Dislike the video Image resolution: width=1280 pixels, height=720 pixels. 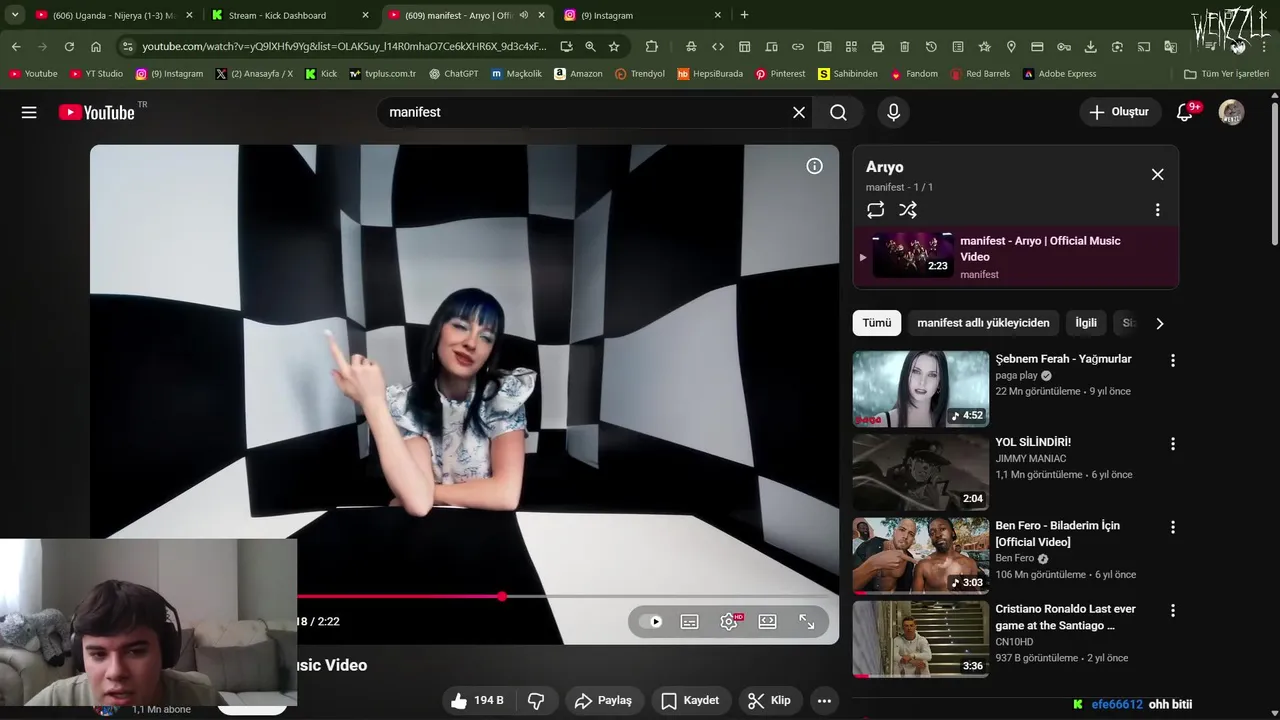point(536,700)
